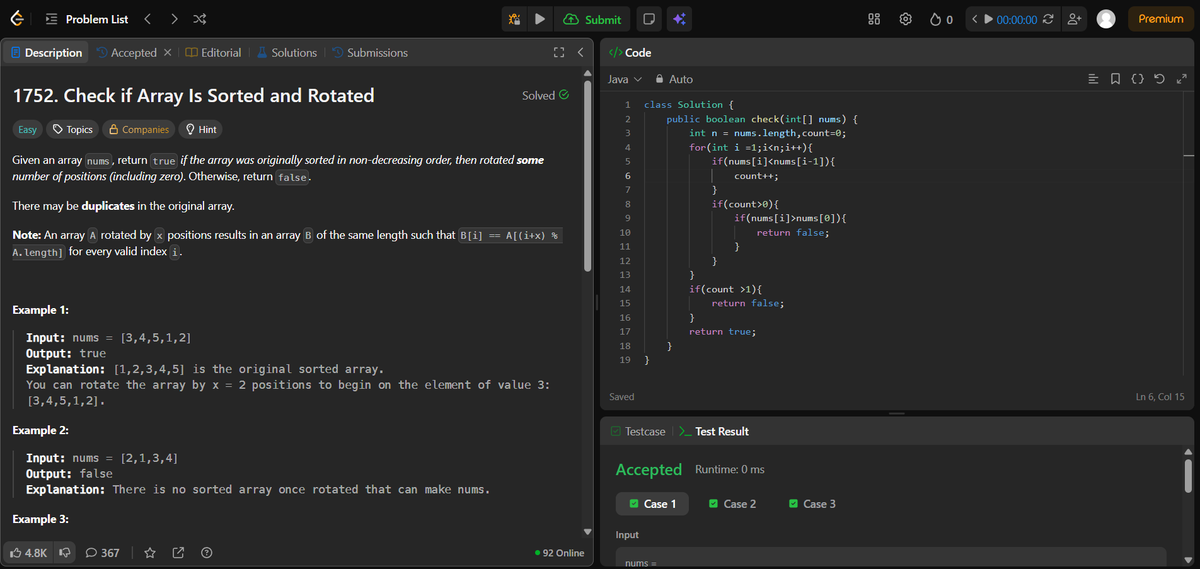The image size is (1200, 569).
Task: Click the 'Ln 6, Col 15' status text
Action: pyautogui.click(x=1159, y=397)
